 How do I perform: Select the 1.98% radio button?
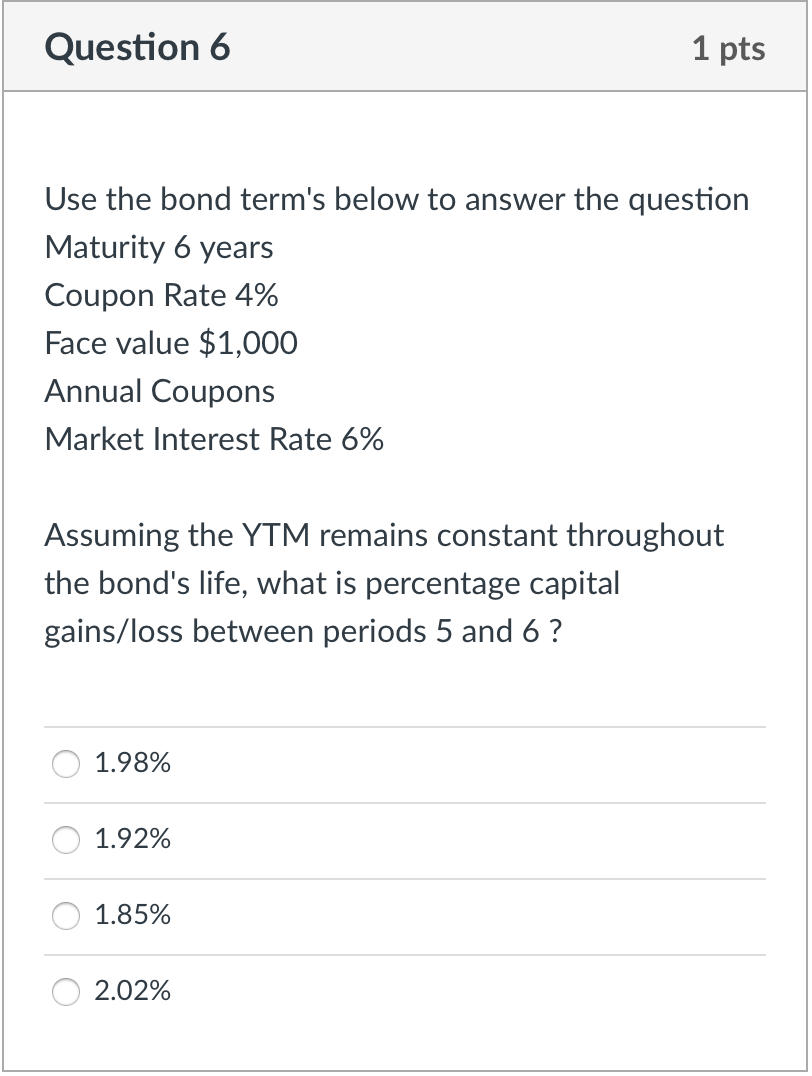click(65, 764)
